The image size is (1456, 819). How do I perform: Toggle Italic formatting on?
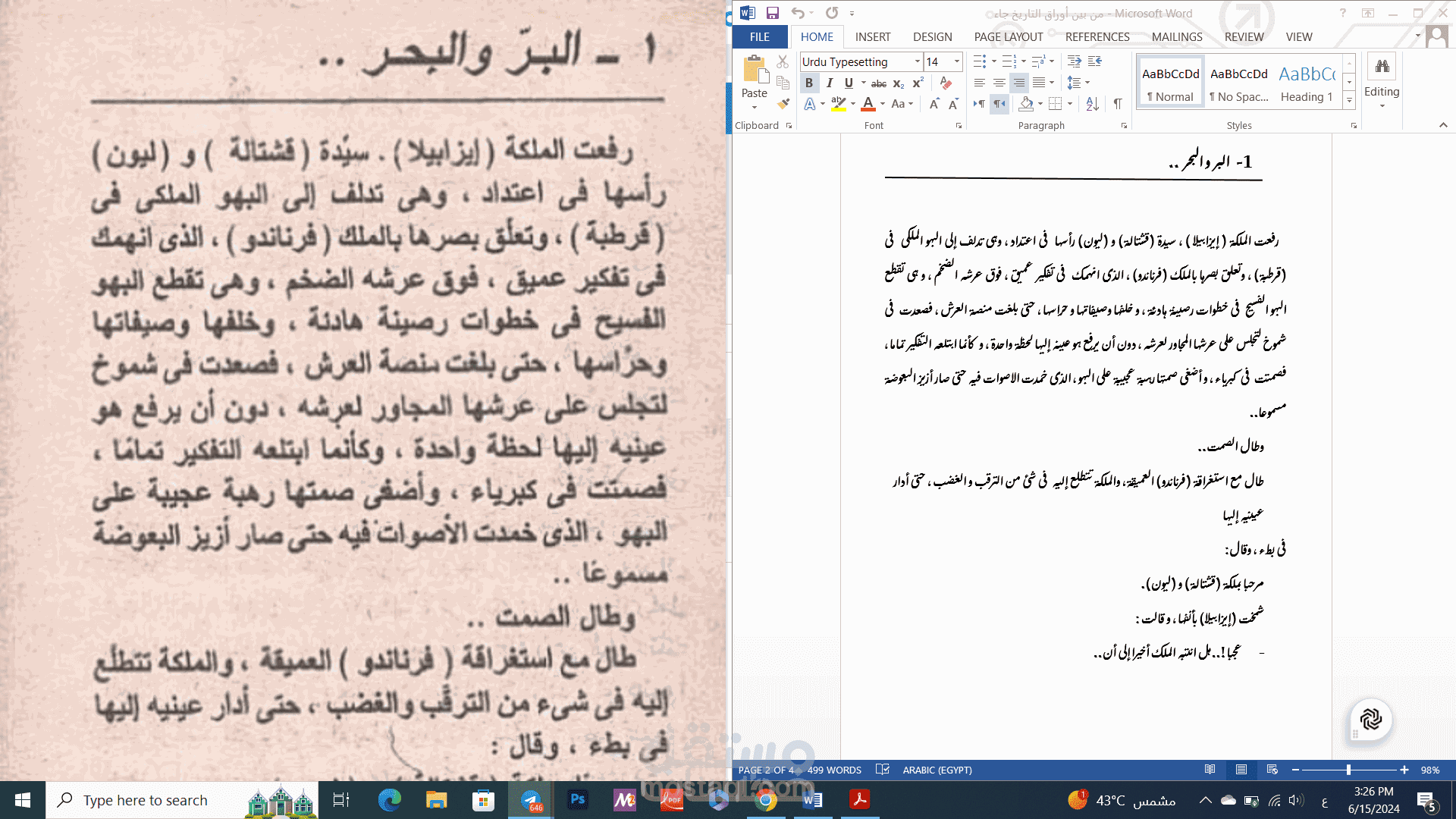pyautogui.click(x=830, y=83)
